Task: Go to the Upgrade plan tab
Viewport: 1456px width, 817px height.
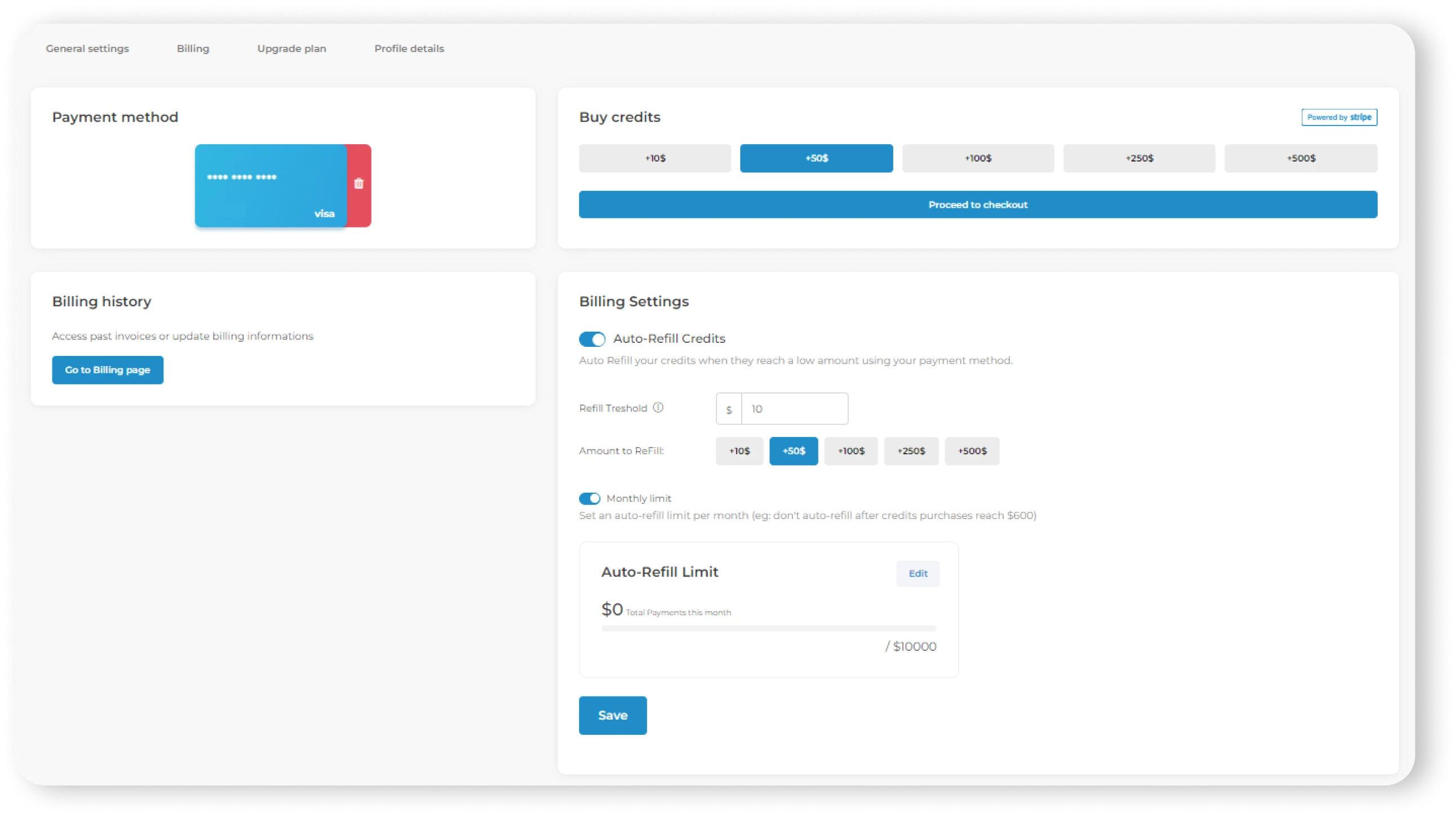Action: [x=291, y=48]
